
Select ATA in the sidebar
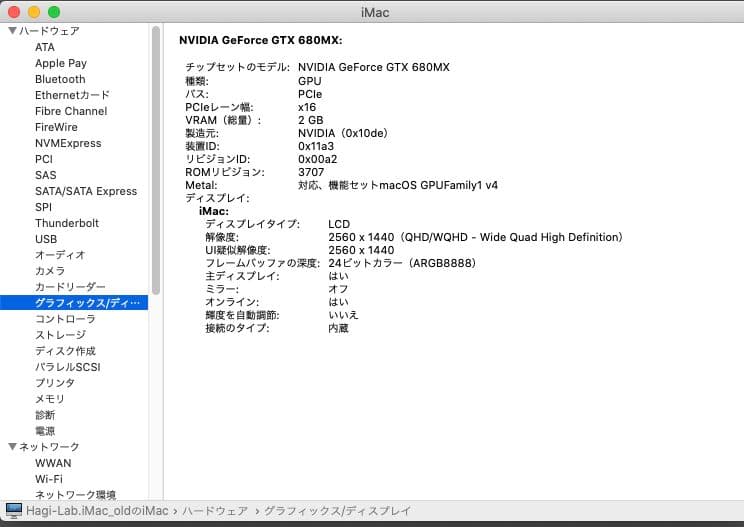[45, 47]
